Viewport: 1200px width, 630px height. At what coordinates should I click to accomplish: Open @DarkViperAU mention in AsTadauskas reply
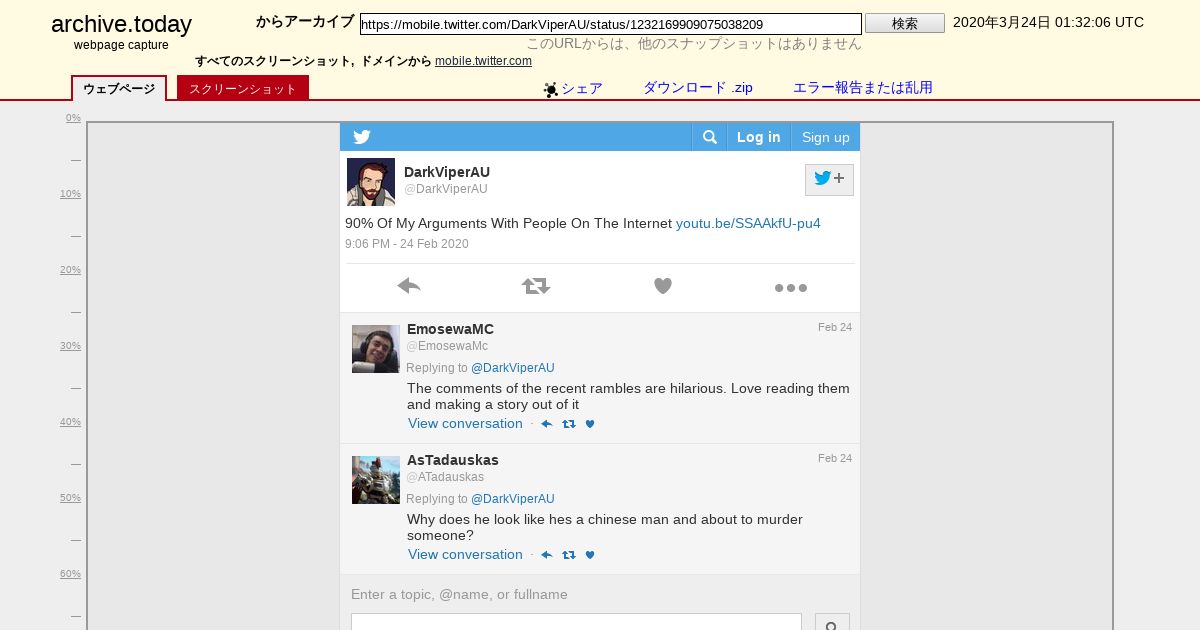(x=513, y=499)
